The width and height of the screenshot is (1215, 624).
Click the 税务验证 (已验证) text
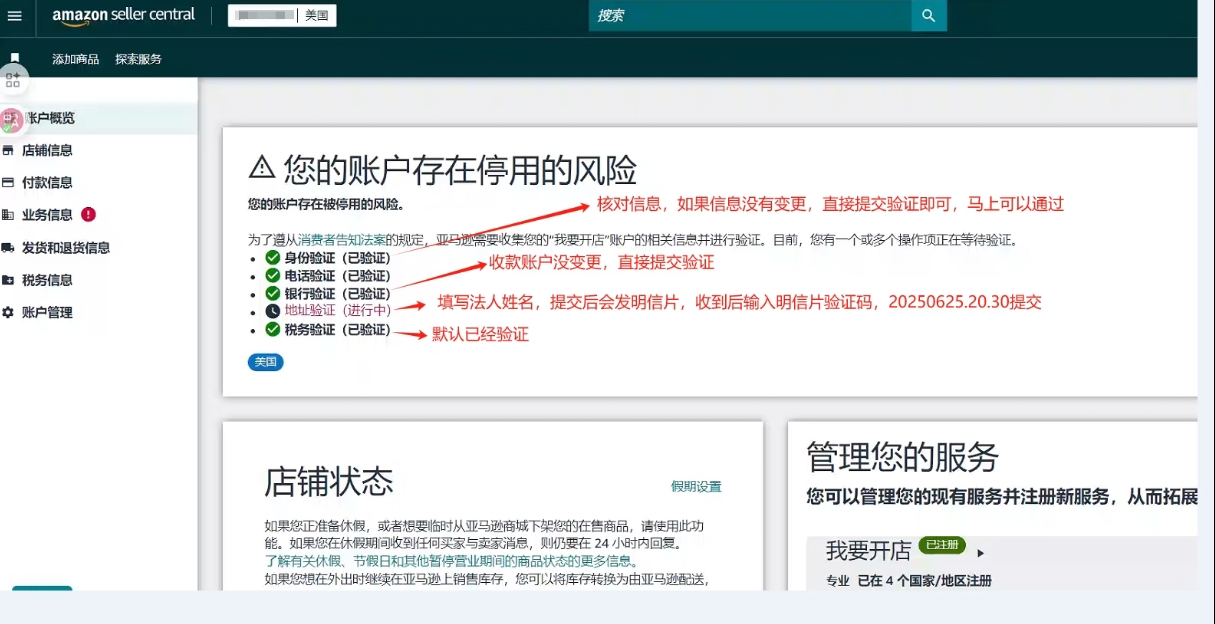click(338, 329)
